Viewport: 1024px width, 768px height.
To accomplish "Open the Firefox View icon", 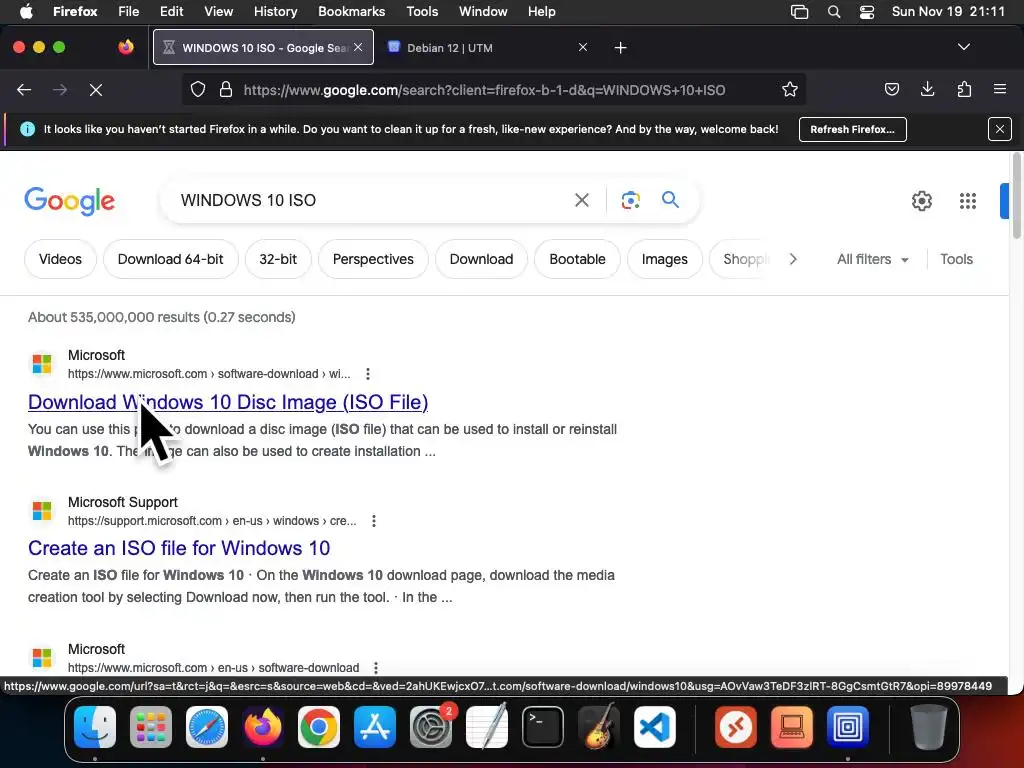I will point(126,47).
